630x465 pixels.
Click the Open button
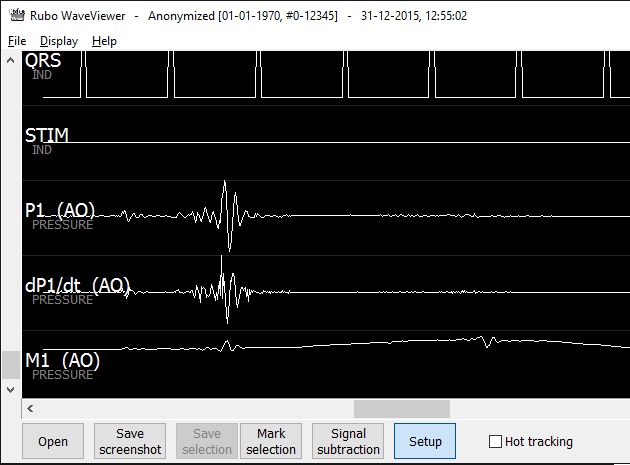53,441
